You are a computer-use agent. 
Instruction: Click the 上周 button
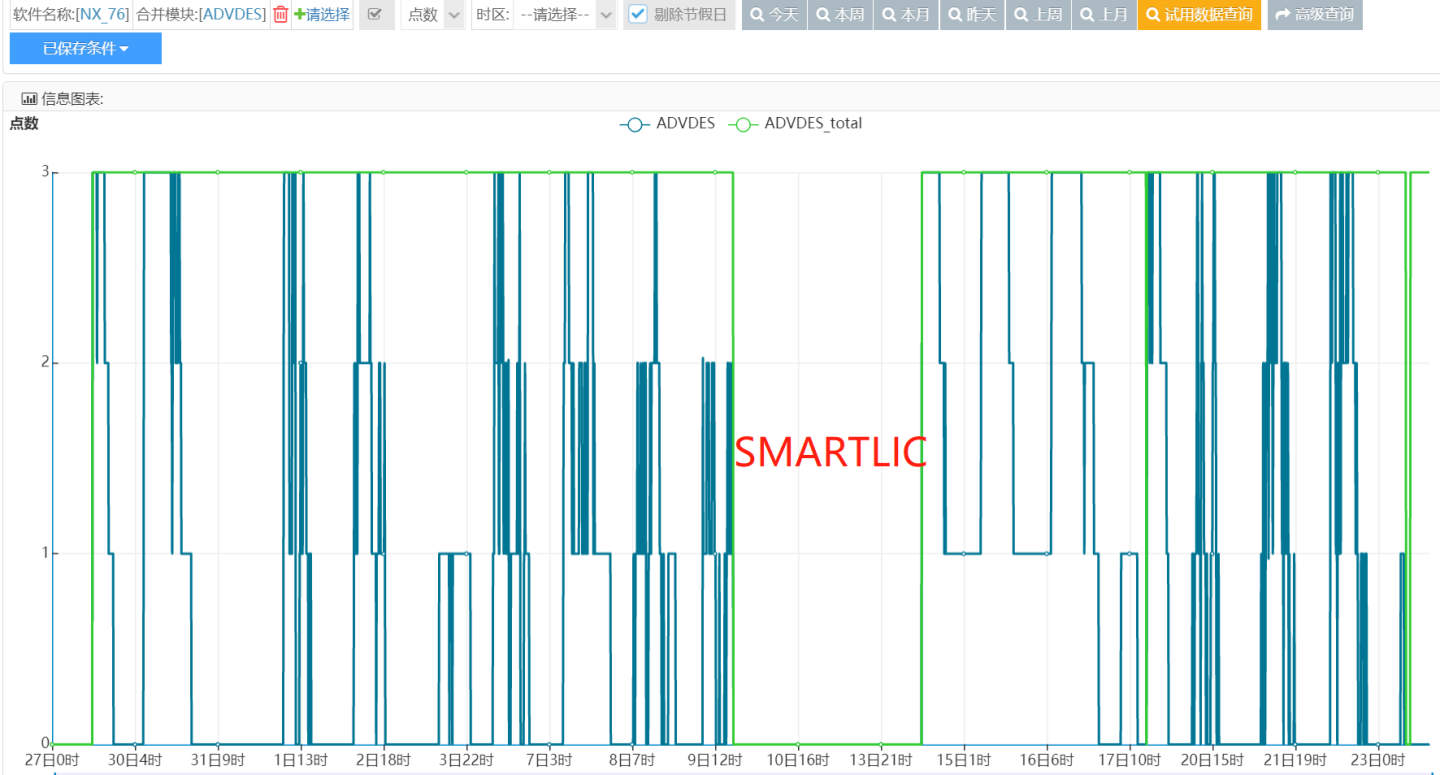click(x=1038, y=15)
